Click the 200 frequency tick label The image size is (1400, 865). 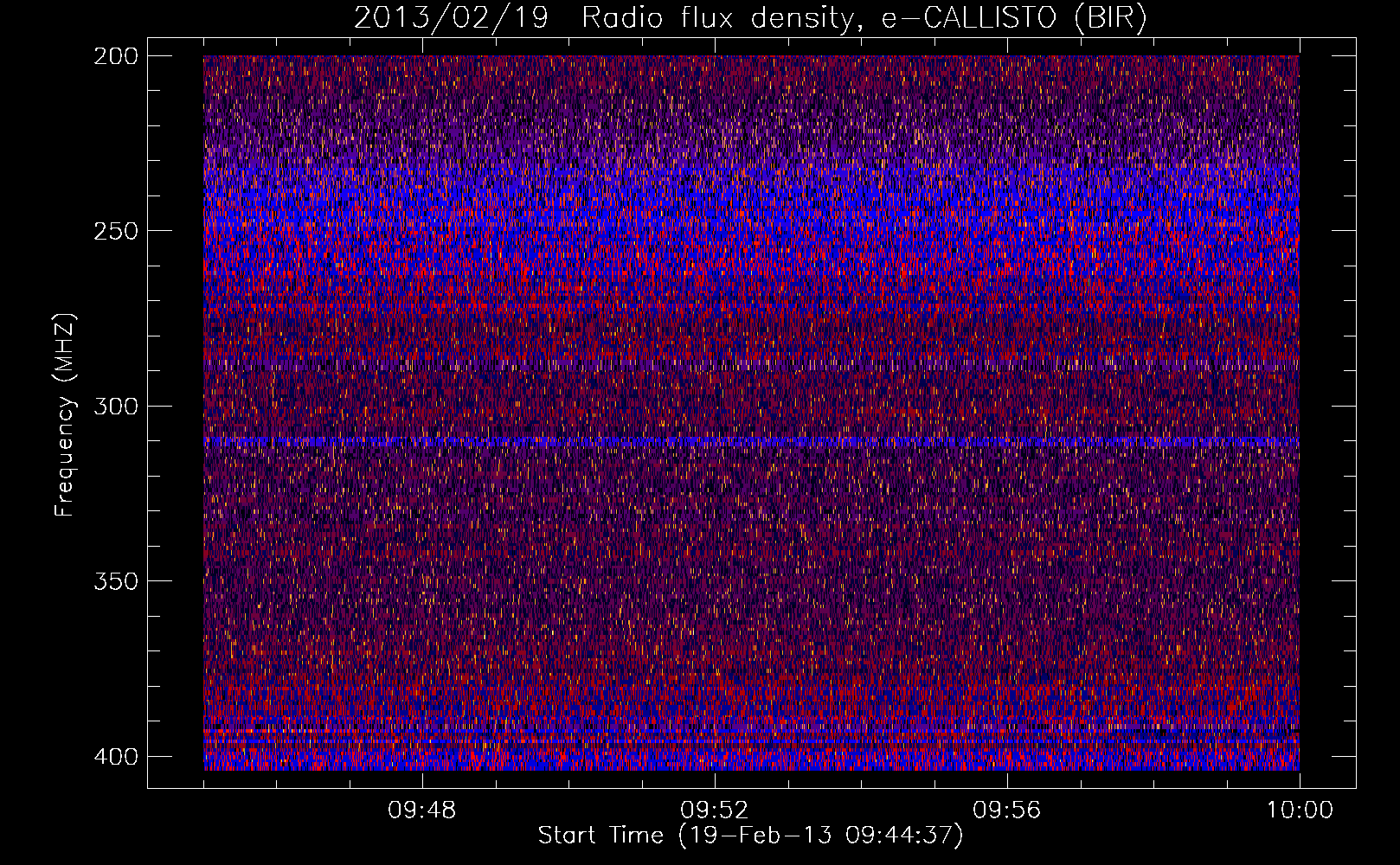[x=115, y=56]
